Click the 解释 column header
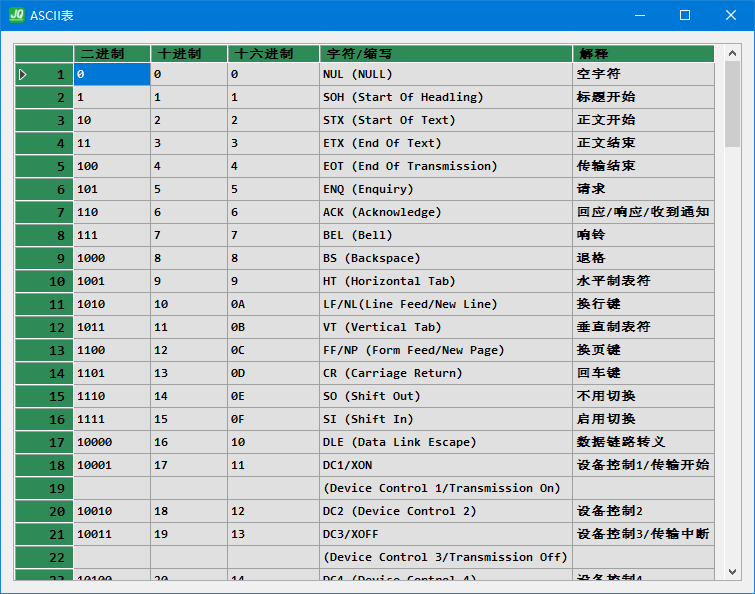Viewport: 755px width, 594px height. pos(643,53)
